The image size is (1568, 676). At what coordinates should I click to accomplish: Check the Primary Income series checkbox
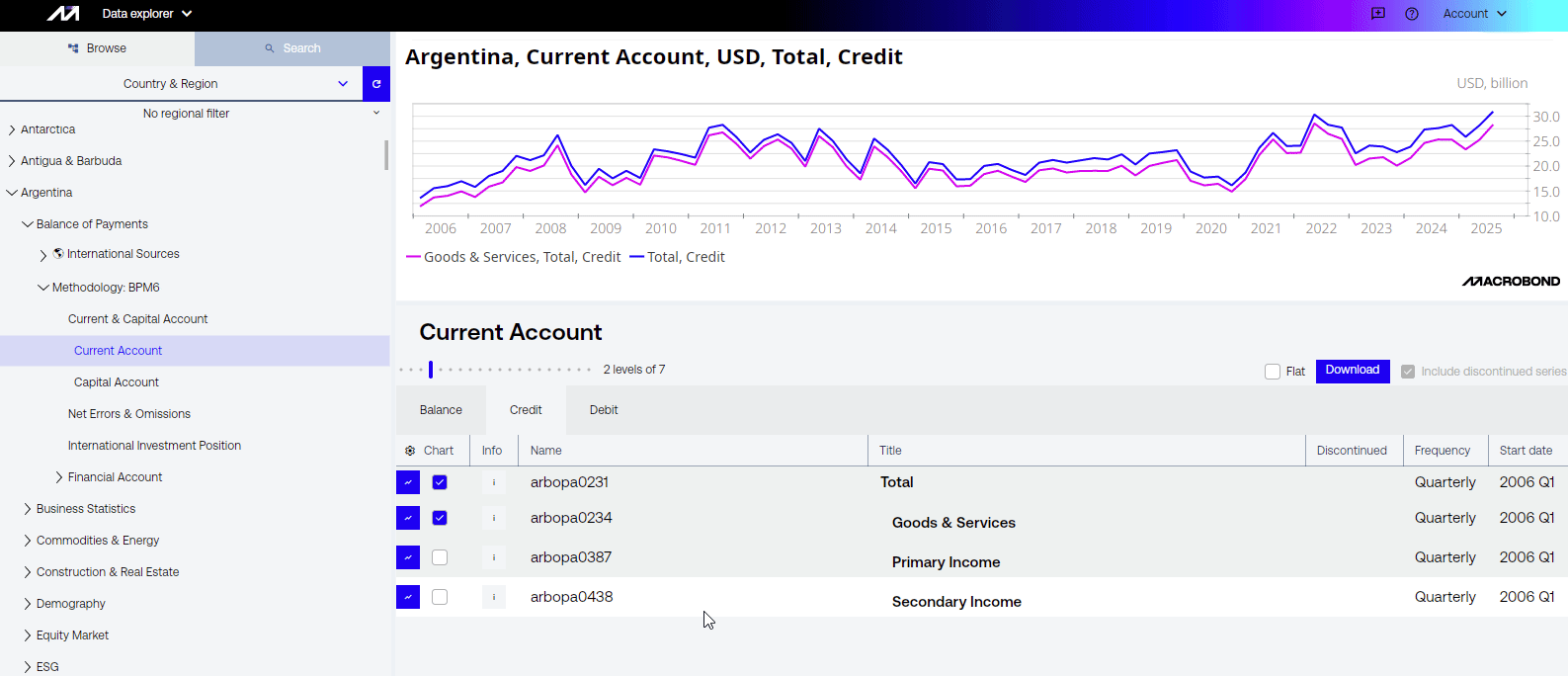click(440, 557)
